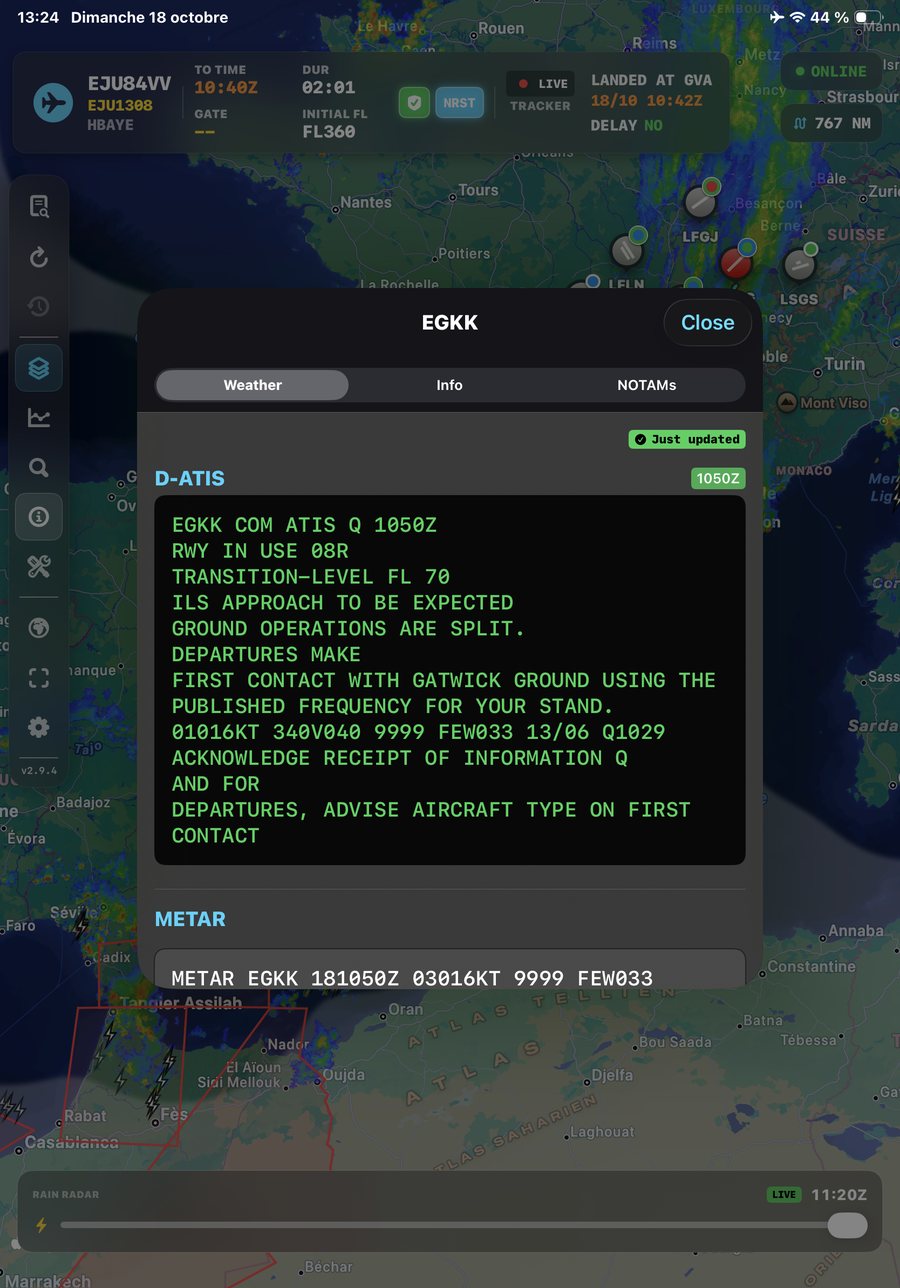Open the chart graph icon in sidebar
900x1288 pixels.
[x=39, y=417]
